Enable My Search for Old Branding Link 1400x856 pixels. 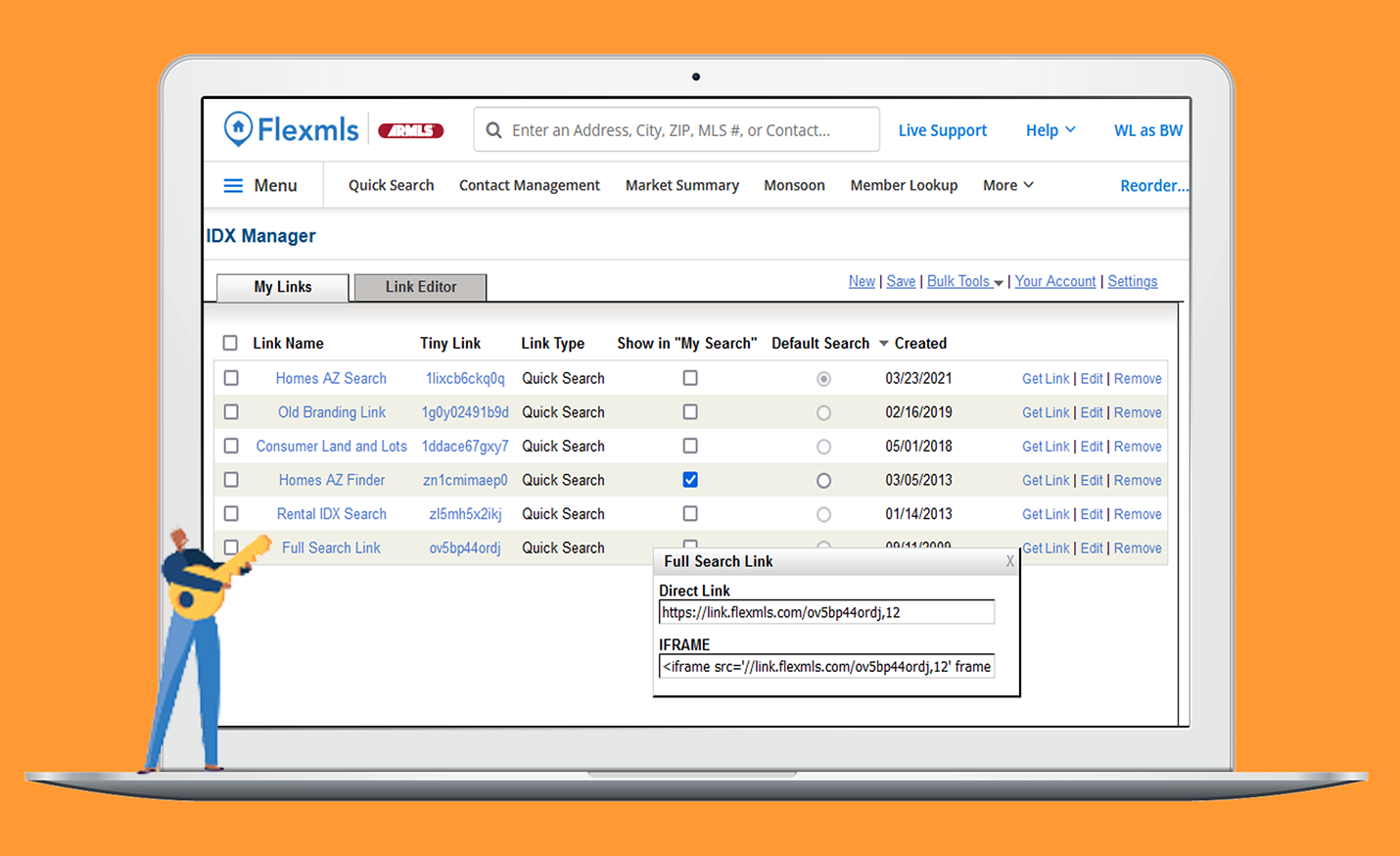690,412
